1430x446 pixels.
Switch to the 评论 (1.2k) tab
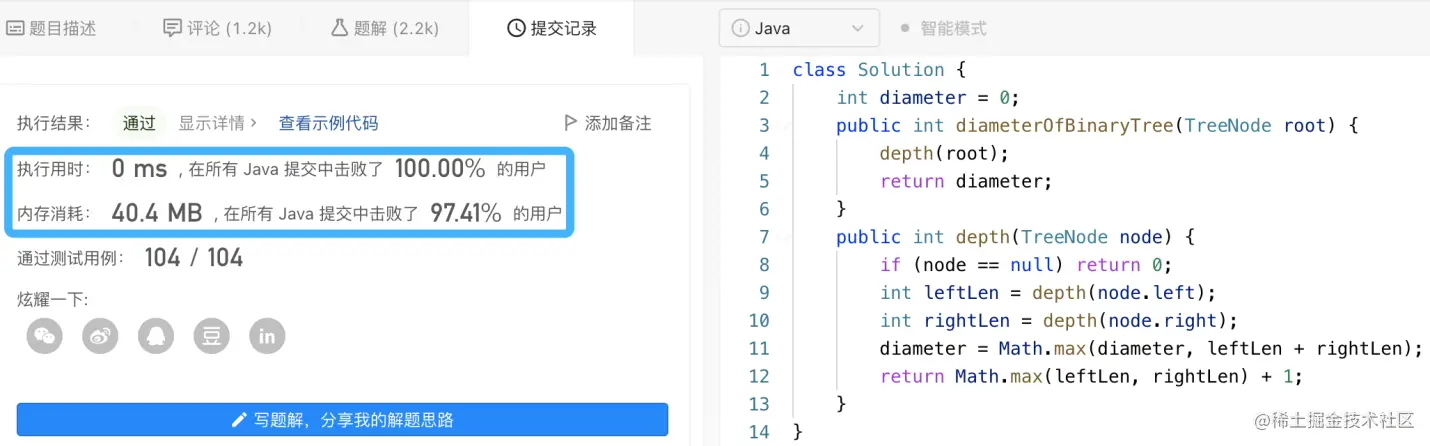(218, 28)
